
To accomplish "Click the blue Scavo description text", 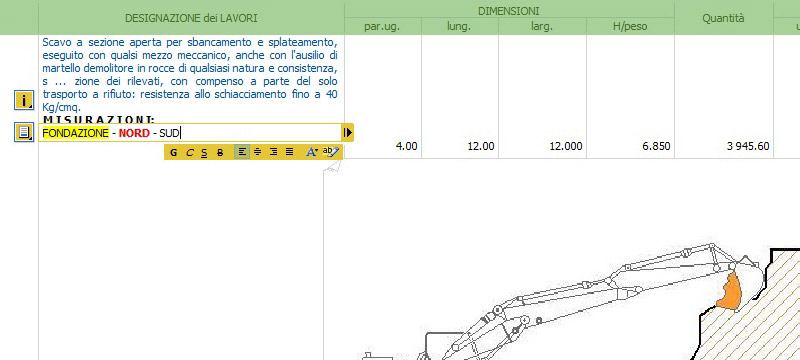I will pyautogui.click(x=190, y=74).
